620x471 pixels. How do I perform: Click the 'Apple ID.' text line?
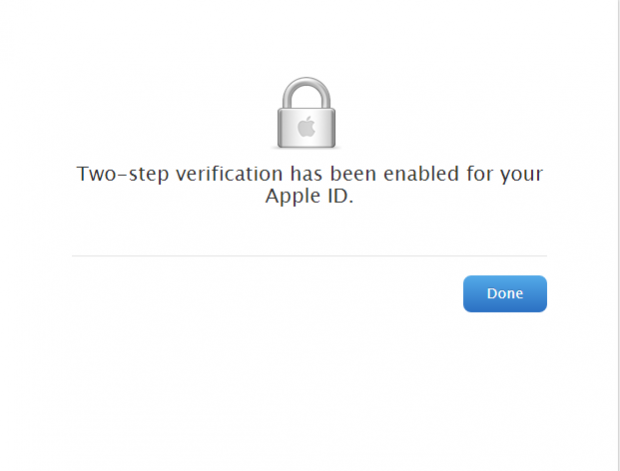pos(309,196)
